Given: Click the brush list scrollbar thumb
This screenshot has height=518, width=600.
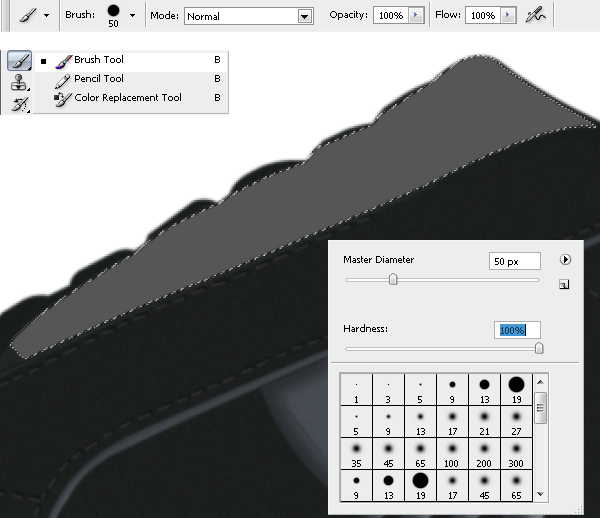Looking at the screenshot, I should [540, 408].
